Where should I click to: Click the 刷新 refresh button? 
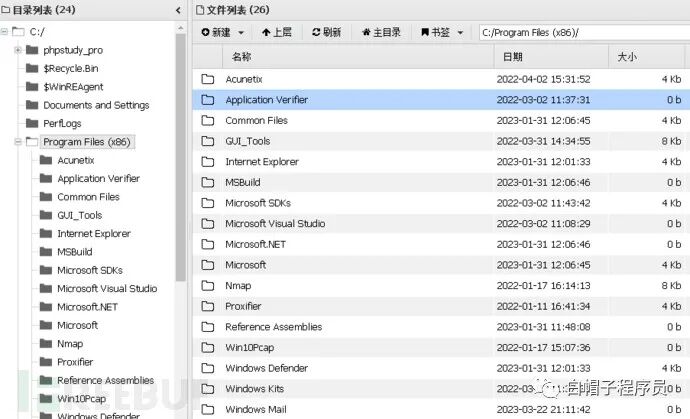327,32
